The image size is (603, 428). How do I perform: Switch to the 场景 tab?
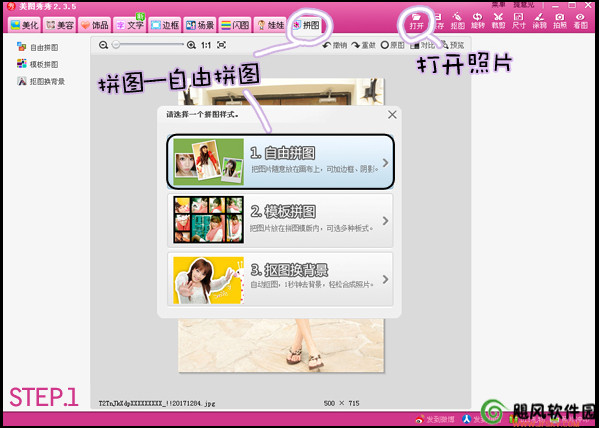pyautogui.click(x=200, y=25)
